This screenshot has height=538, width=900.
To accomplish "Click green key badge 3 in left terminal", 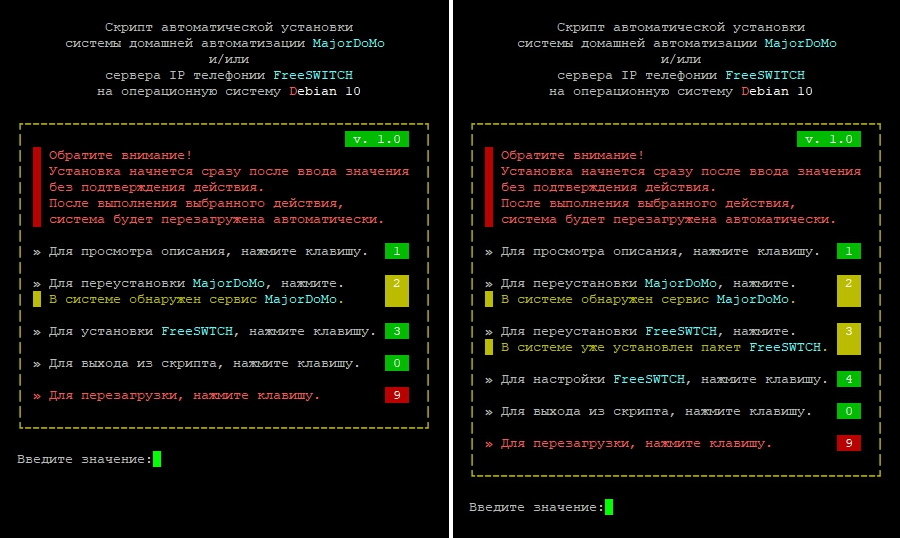I will (397, 331).
